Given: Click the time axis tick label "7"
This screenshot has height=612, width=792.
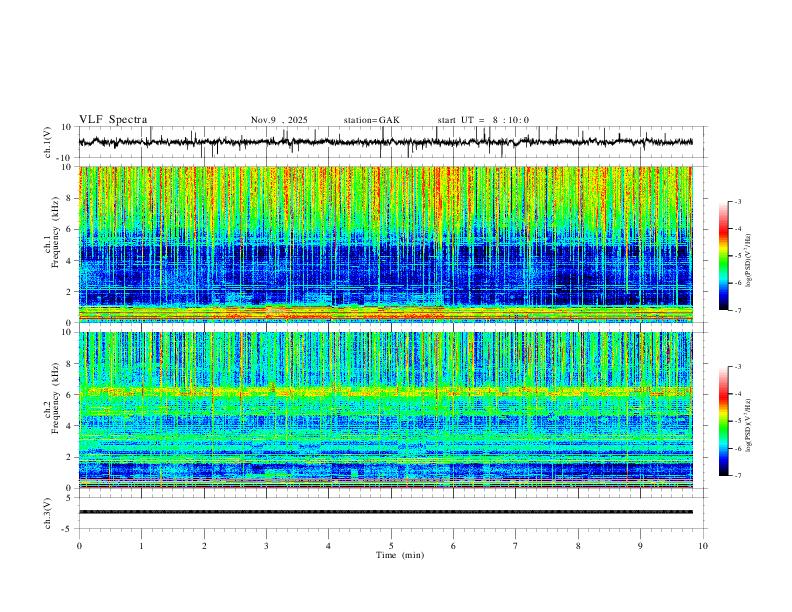Looking at the screenshot, I should [516, 546].
